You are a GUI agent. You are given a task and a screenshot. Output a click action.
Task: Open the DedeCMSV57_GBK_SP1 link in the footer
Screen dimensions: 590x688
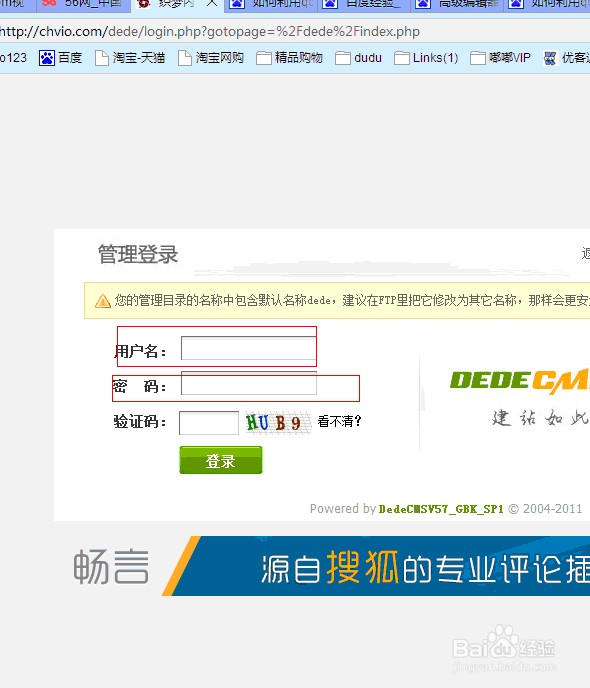pyautogui.click(x=441, y=509)
